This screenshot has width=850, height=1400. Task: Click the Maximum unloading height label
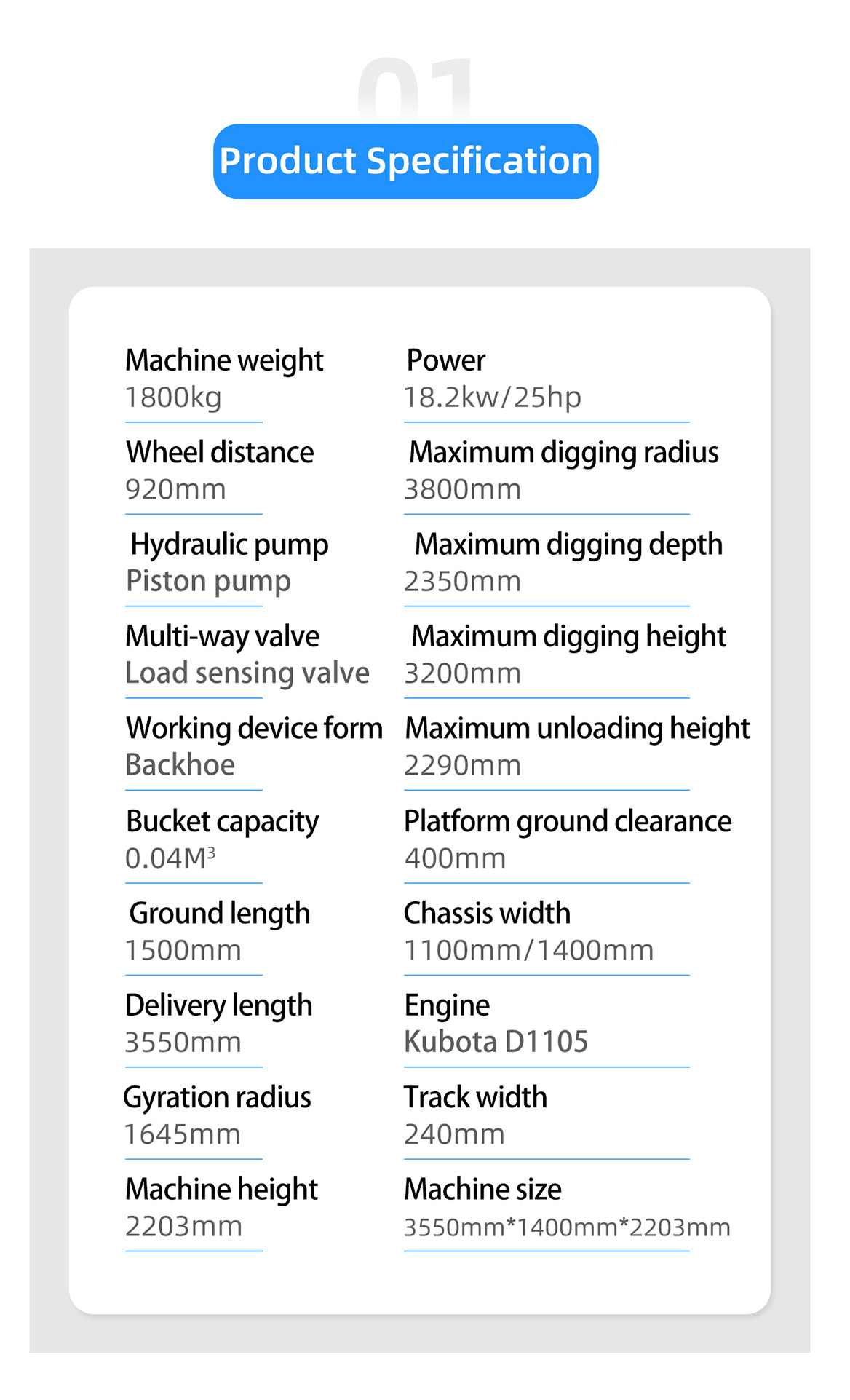[577, 728]
